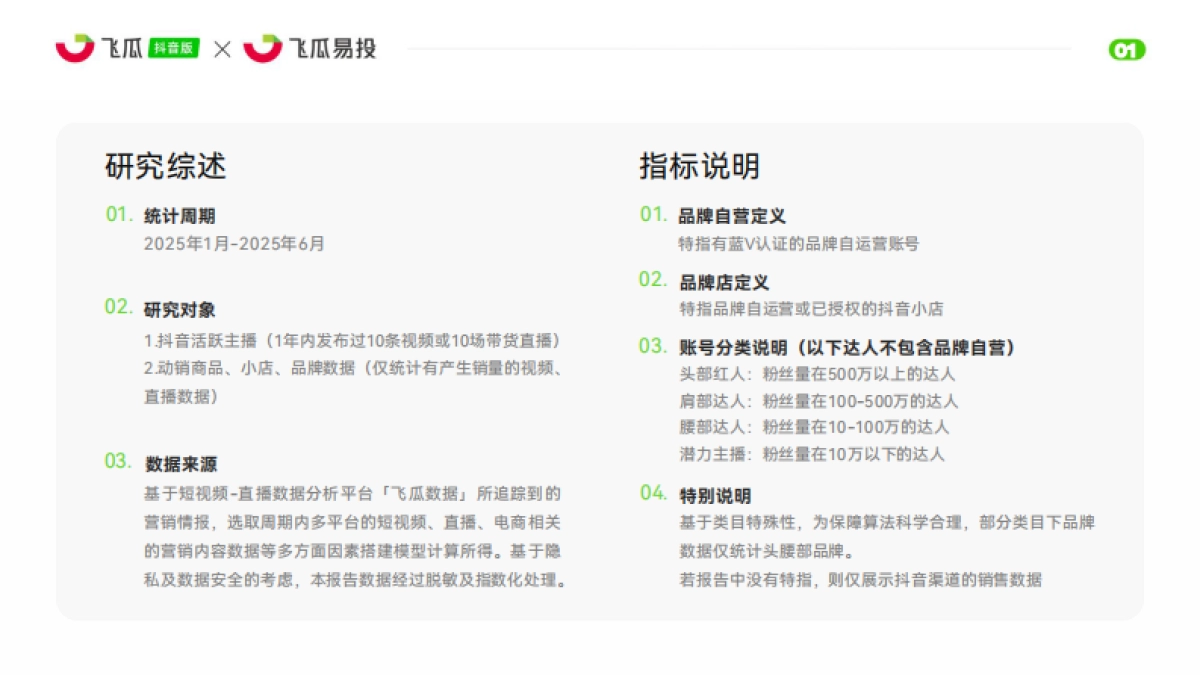Viewport: 1200px width, 675px height.
Task: Toggle item 01 统计周期 in 研究综述
Action: 178,213
